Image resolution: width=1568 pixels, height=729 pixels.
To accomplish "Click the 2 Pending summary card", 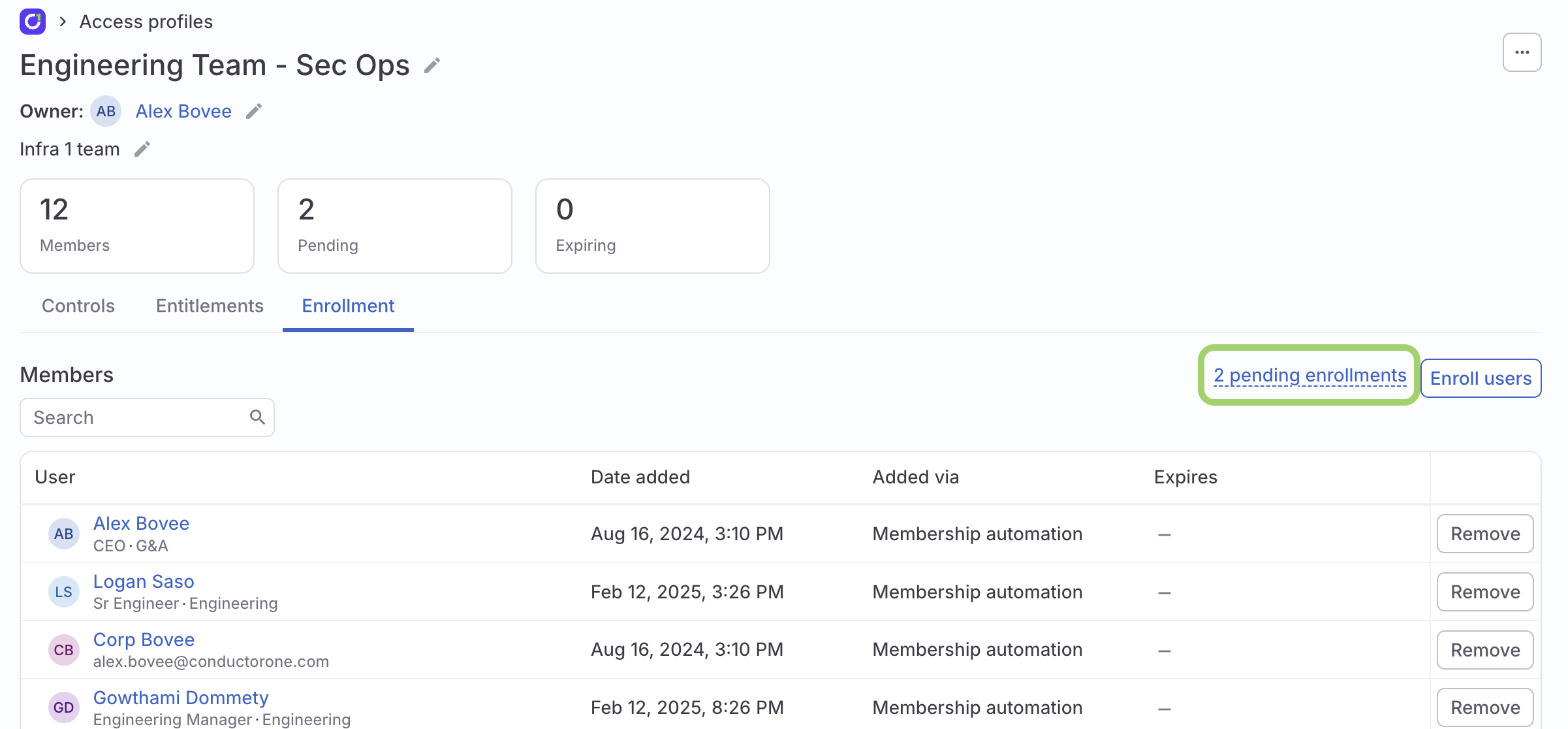I will click(x=394, y=225).
